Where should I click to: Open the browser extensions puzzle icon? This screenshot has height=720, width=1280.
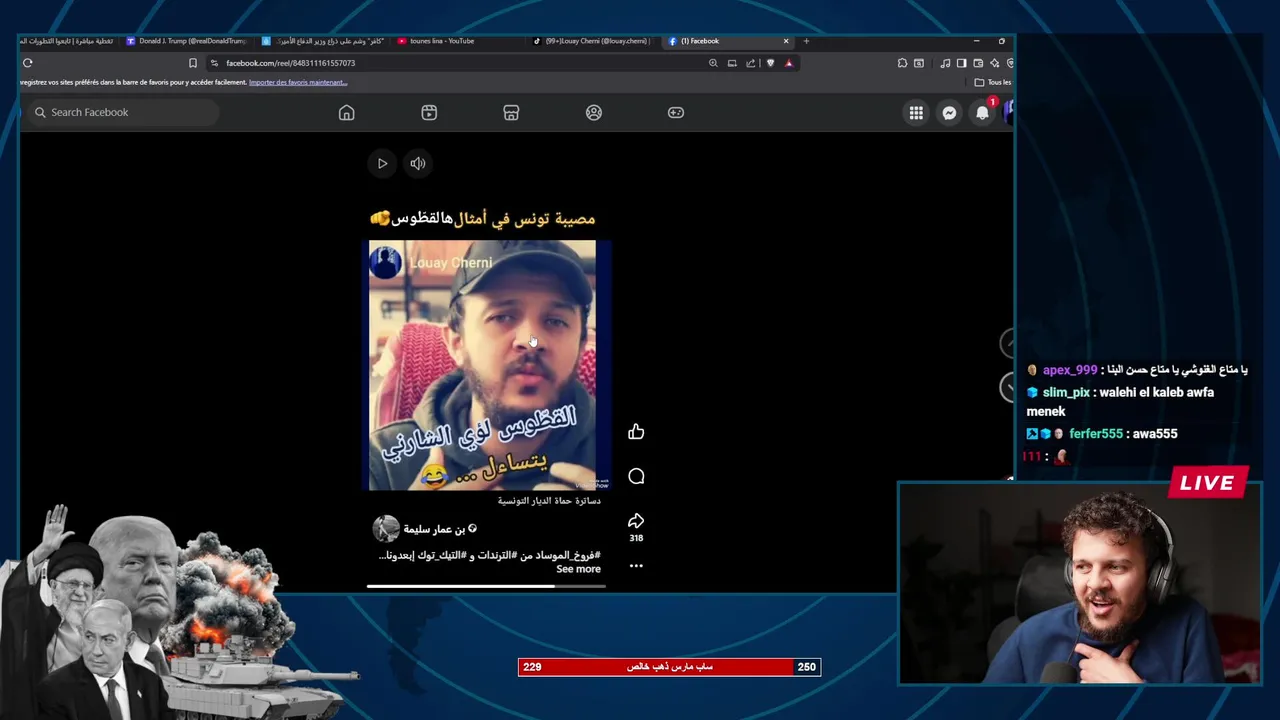[x=902, y=63]
